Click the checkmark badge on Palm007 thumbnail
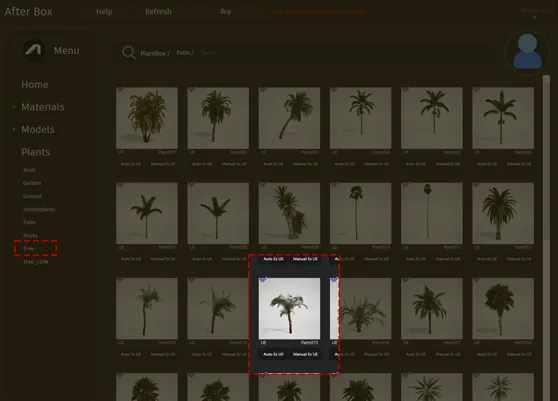The image size is (558, 401). (121, 184)
